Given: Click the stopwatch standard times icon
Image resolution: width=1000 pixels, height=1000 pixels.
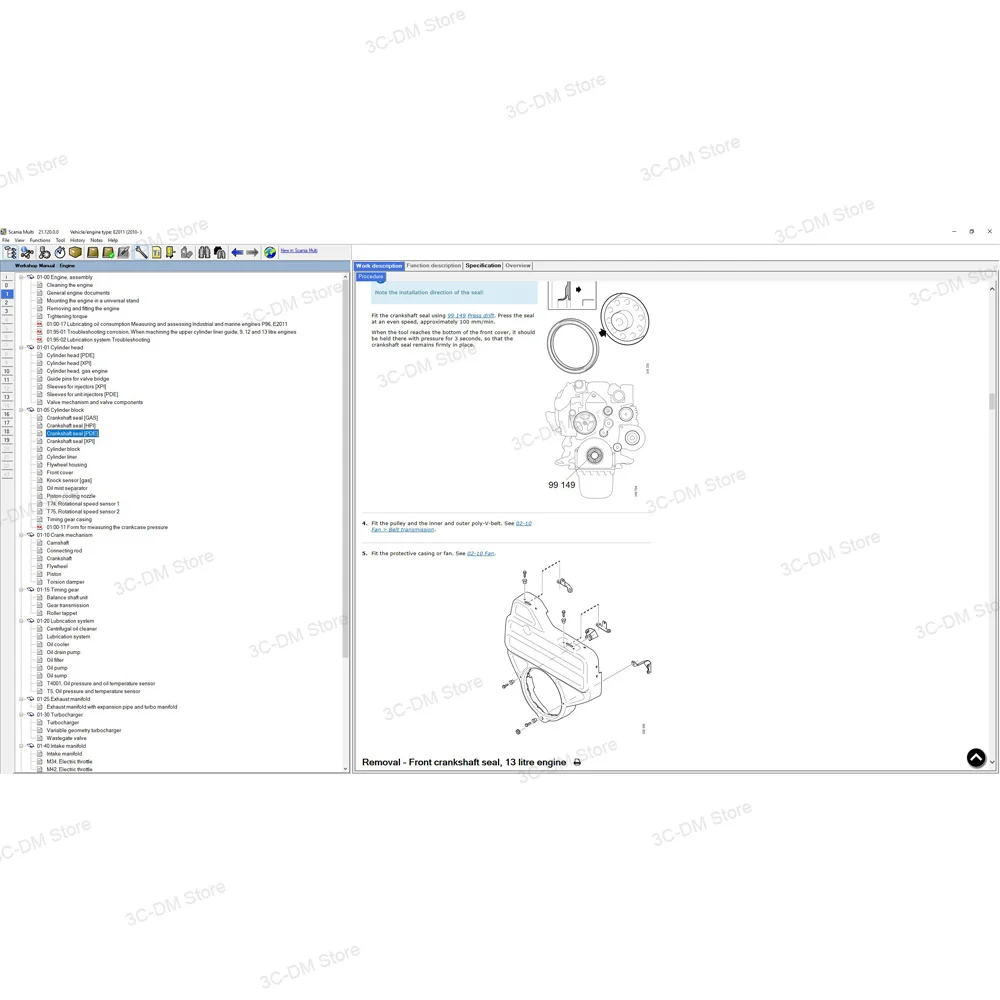Looking at the screenshot, I should coord(60,253).
